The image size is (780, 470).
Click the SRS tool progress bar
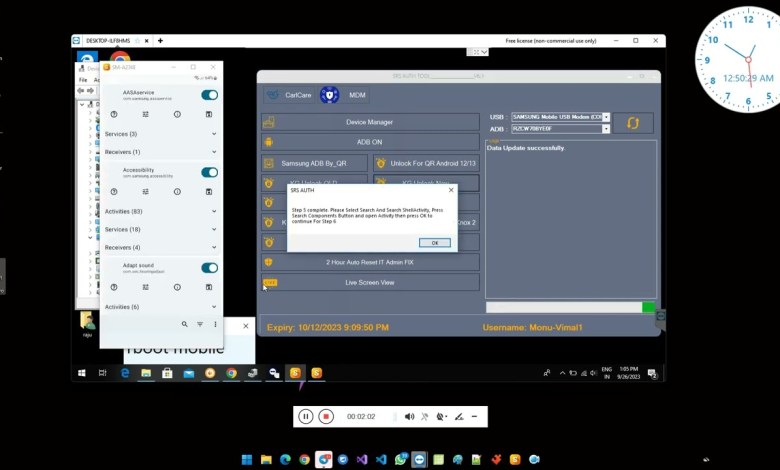coord(571,307)
